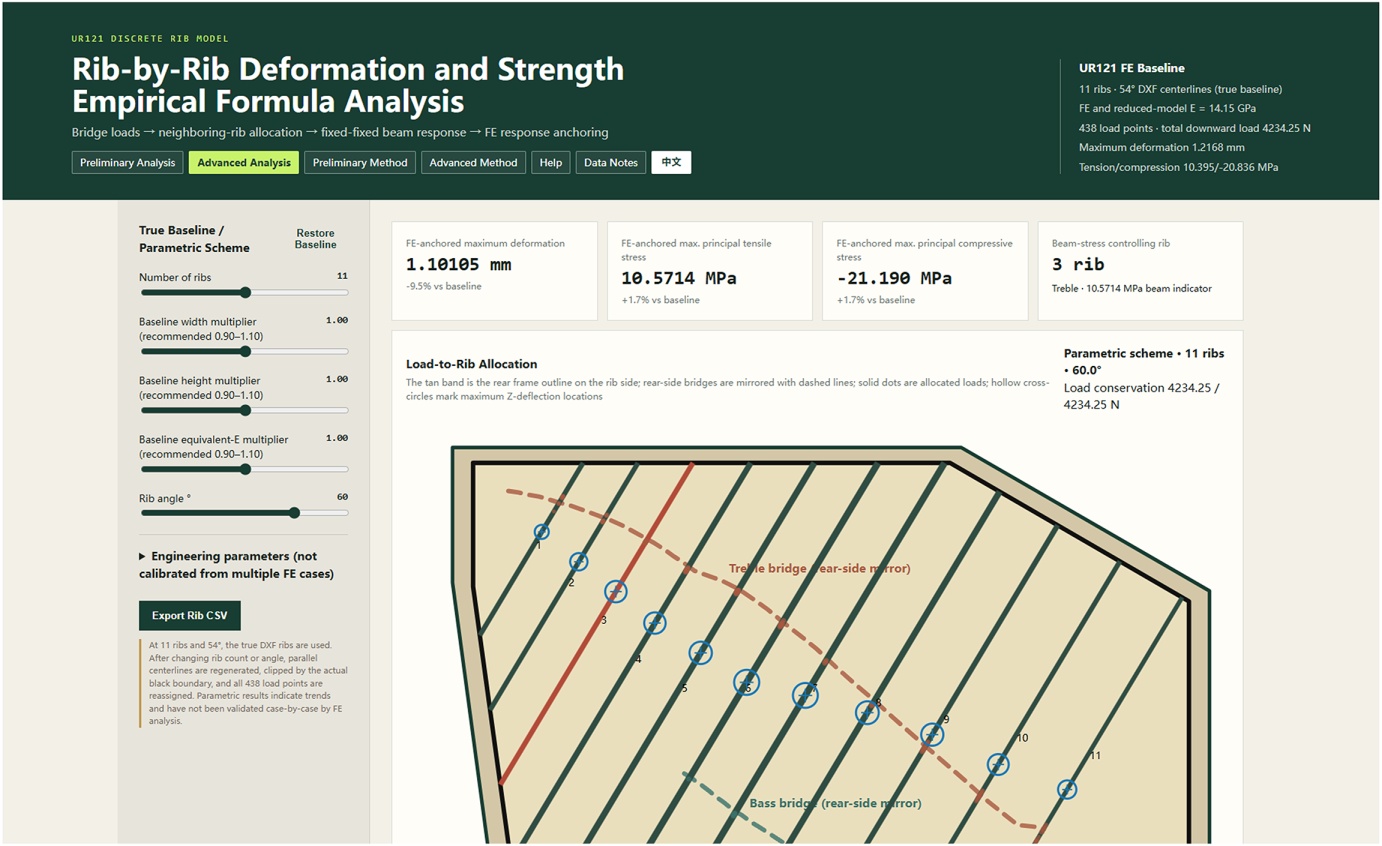Click the Rib angle slider handle
Screen dimensions: 1382x846
294,513
